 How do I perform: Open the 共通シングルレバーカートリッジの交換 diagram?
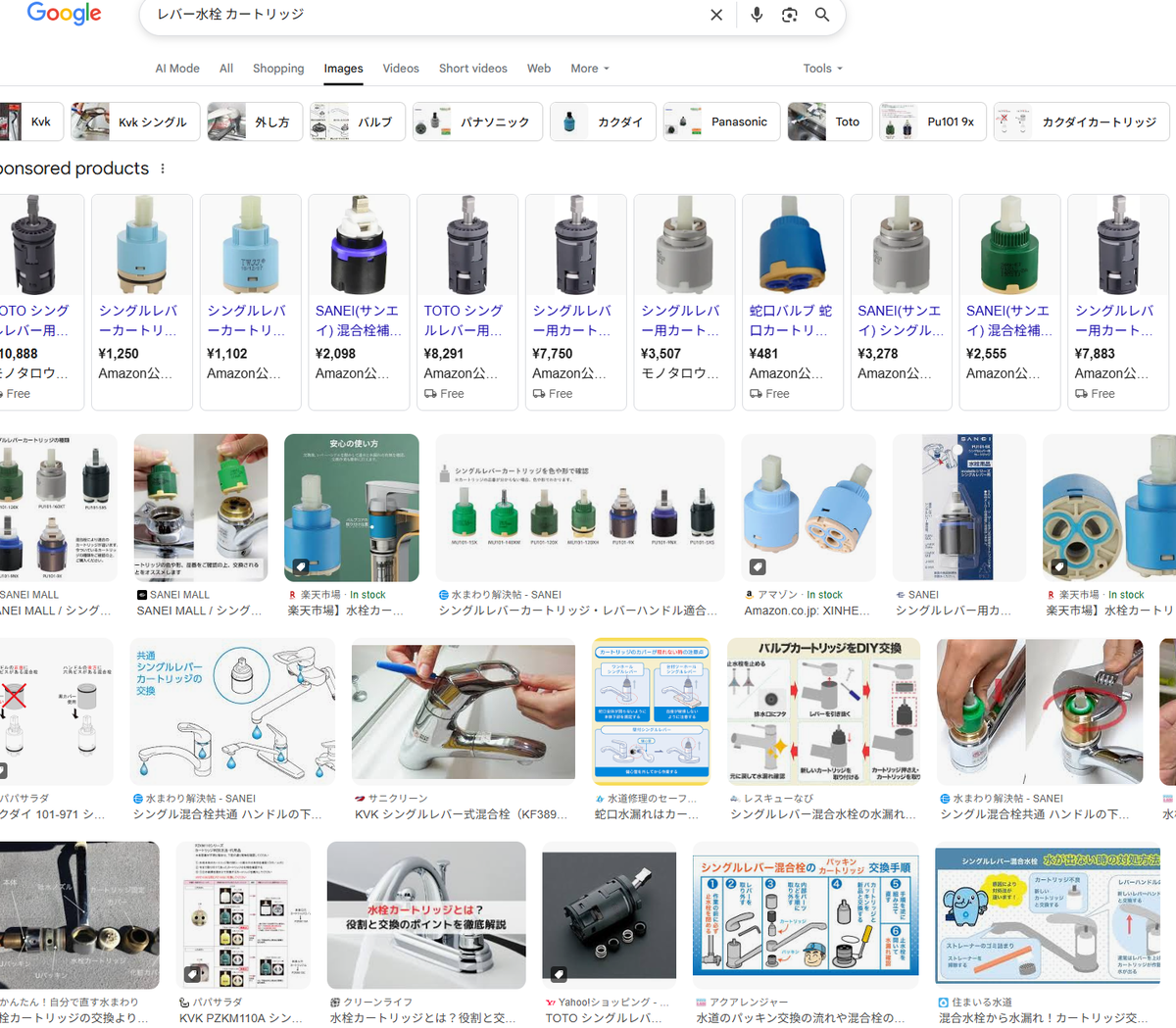coord(233,711)
